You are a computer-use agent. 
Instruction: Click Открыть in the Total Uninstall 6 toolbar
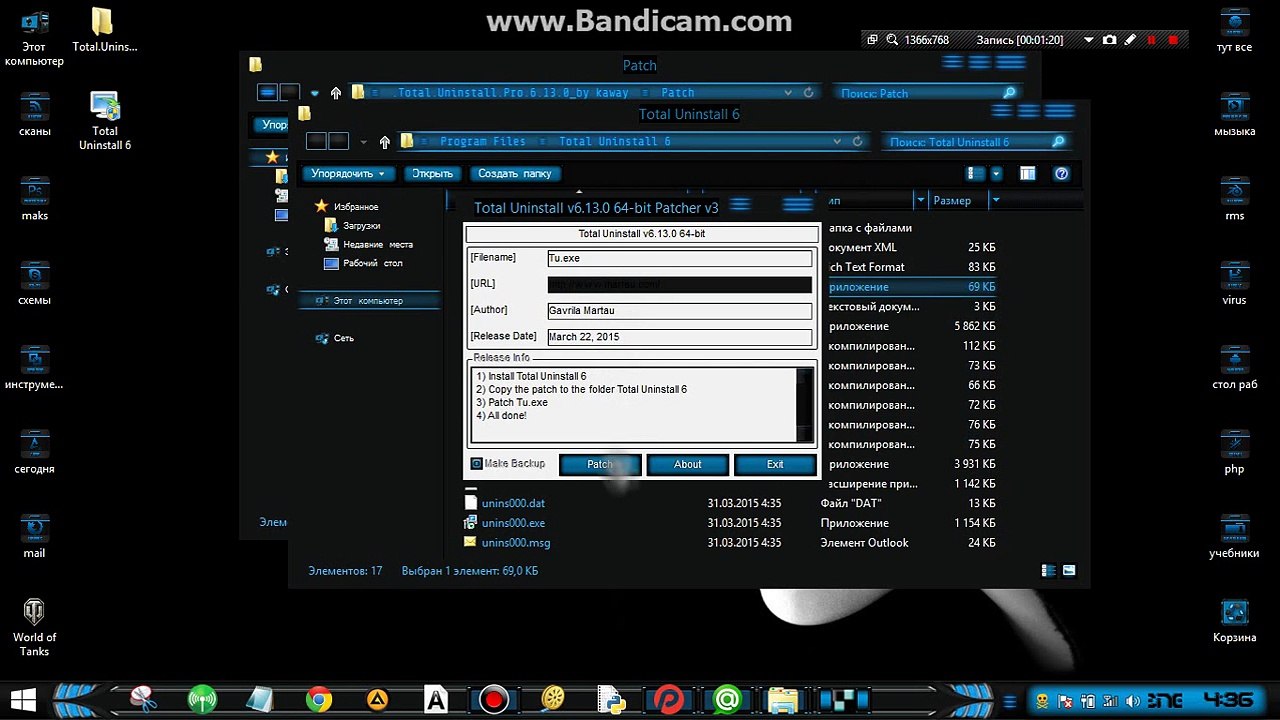pyautogui.click(x=433, y=174)
